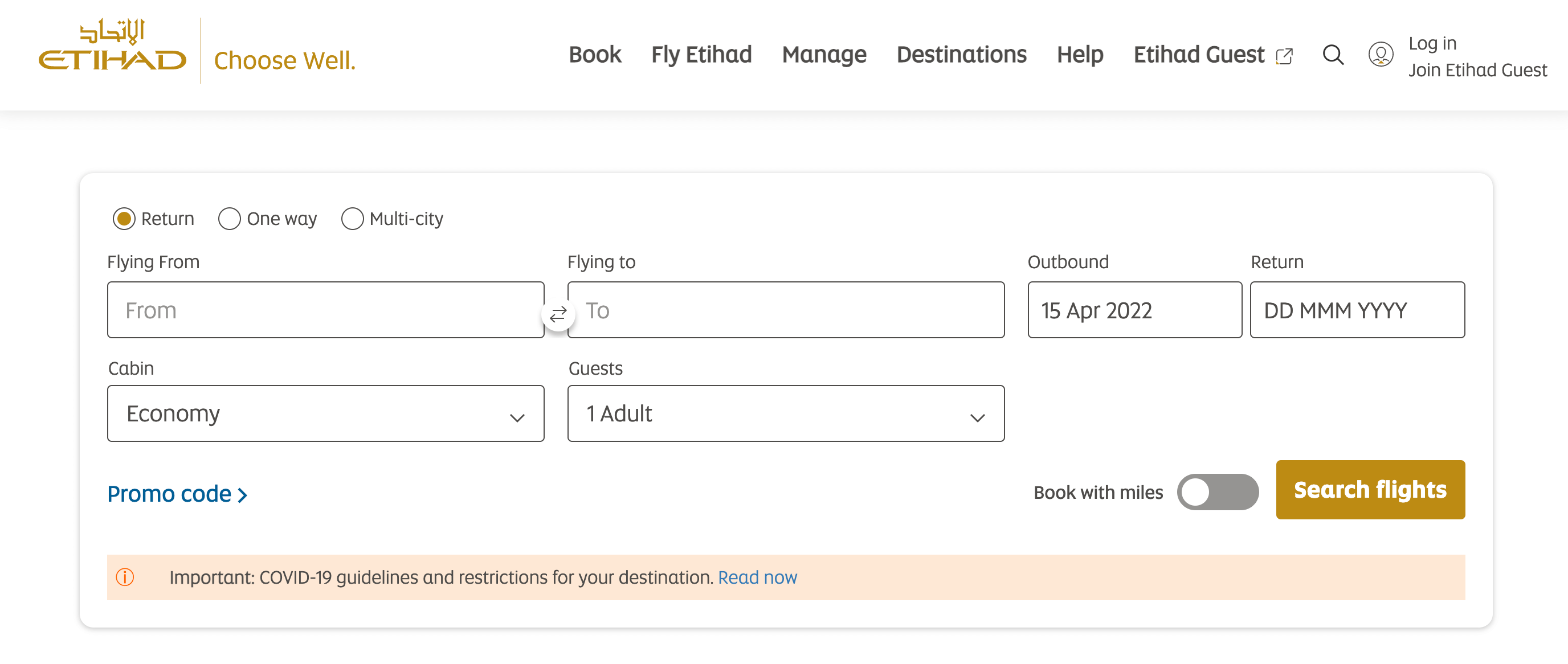Click the orange info icon in COVID banner
The width and height of the screenshot is (1568, 664).
(125, 576)
